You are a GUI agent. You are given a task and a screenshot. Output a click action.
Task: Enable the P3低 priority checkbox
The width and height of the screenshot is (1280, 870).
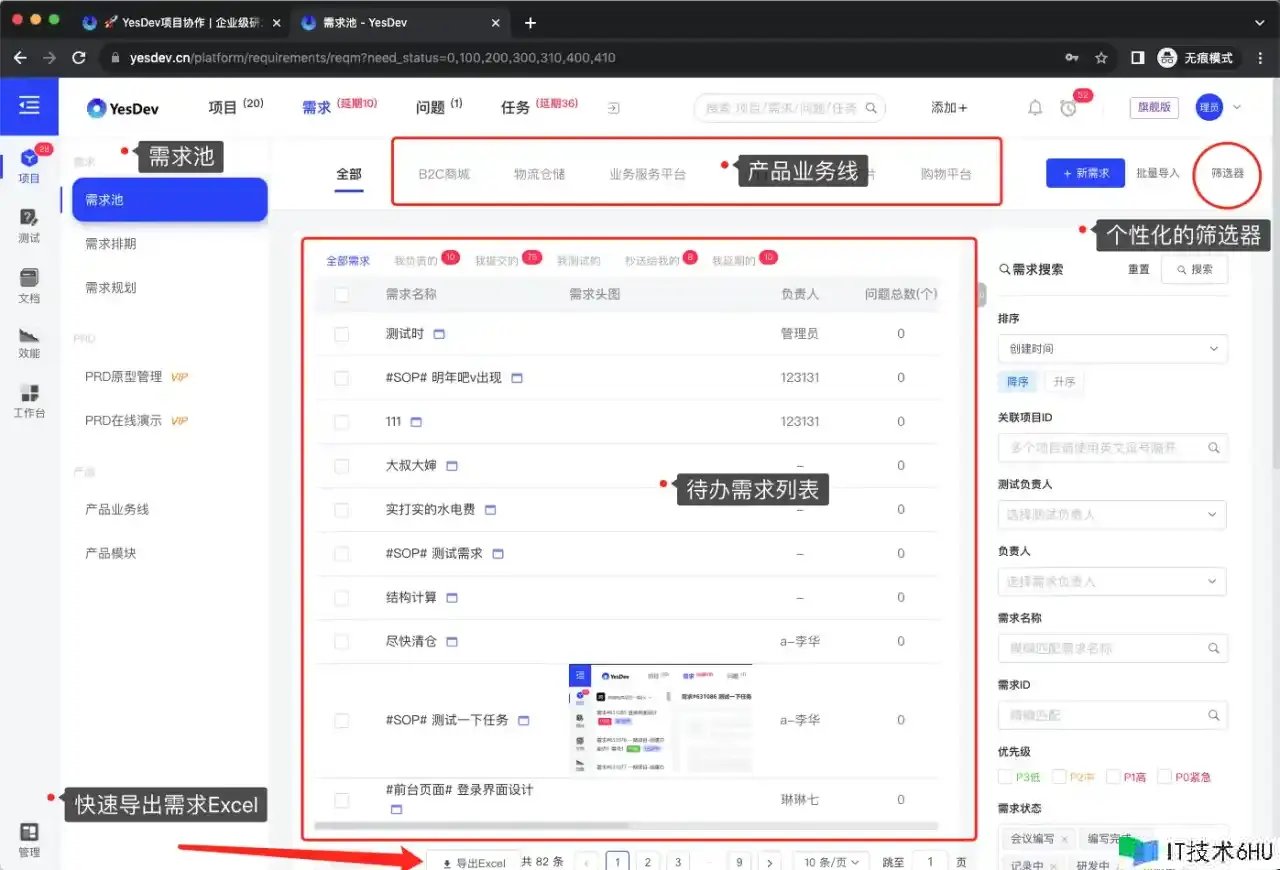tap(1005, 777)
